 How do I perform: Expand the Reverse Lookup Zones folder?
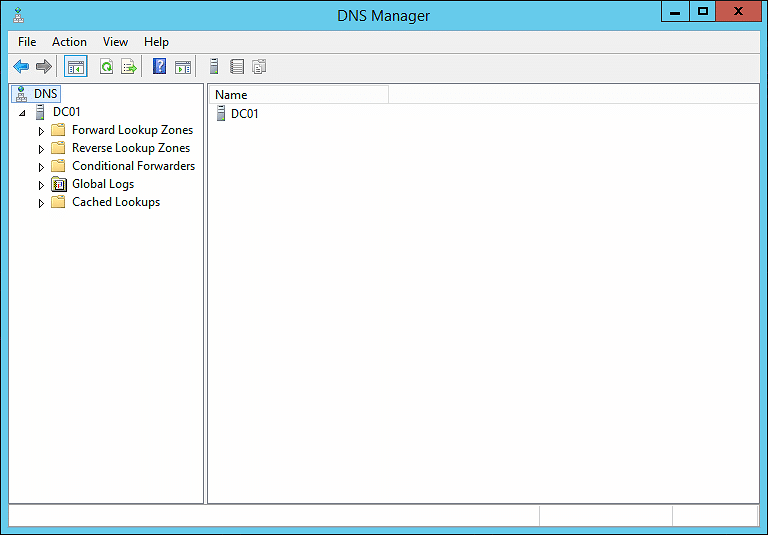(x=41, y=149)
